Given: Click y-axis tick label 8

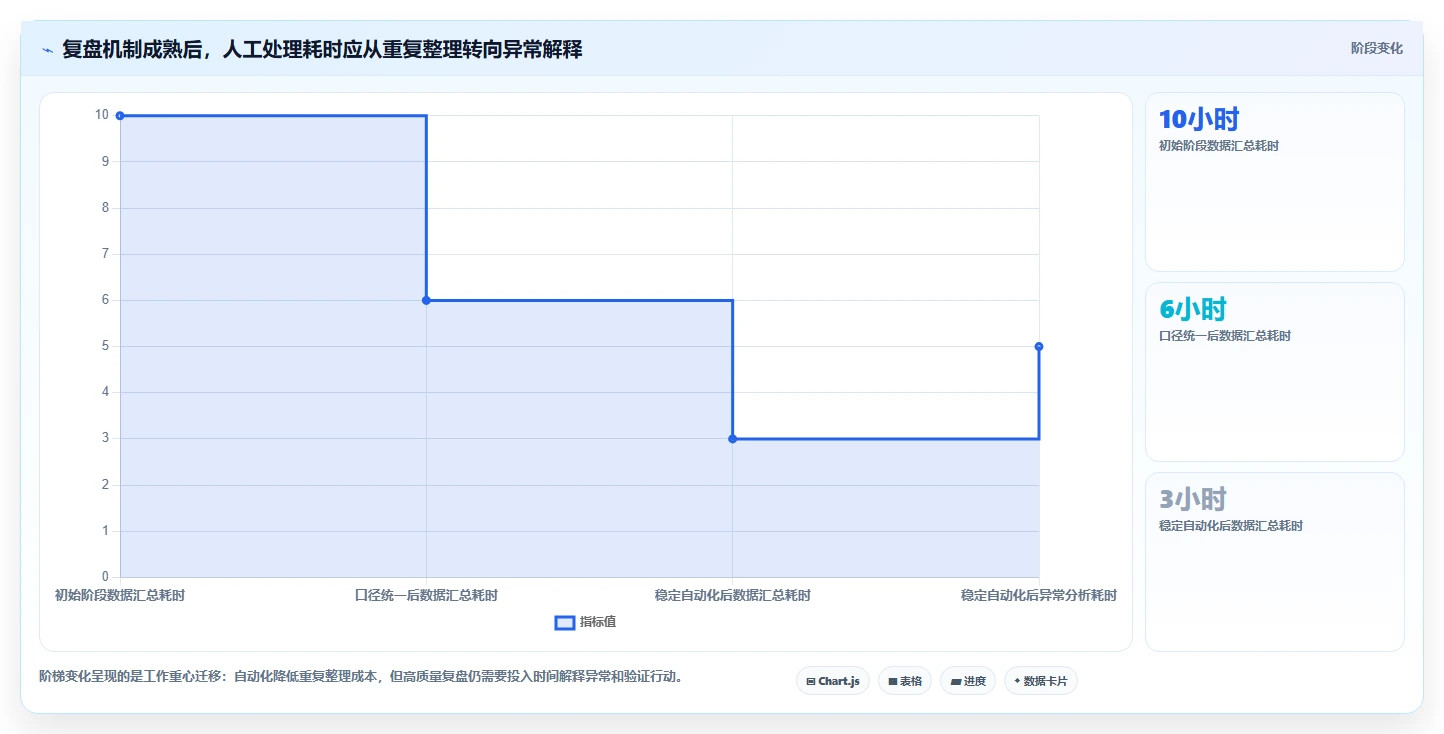Looking at the screenshot, I should (x=105, y=208).
